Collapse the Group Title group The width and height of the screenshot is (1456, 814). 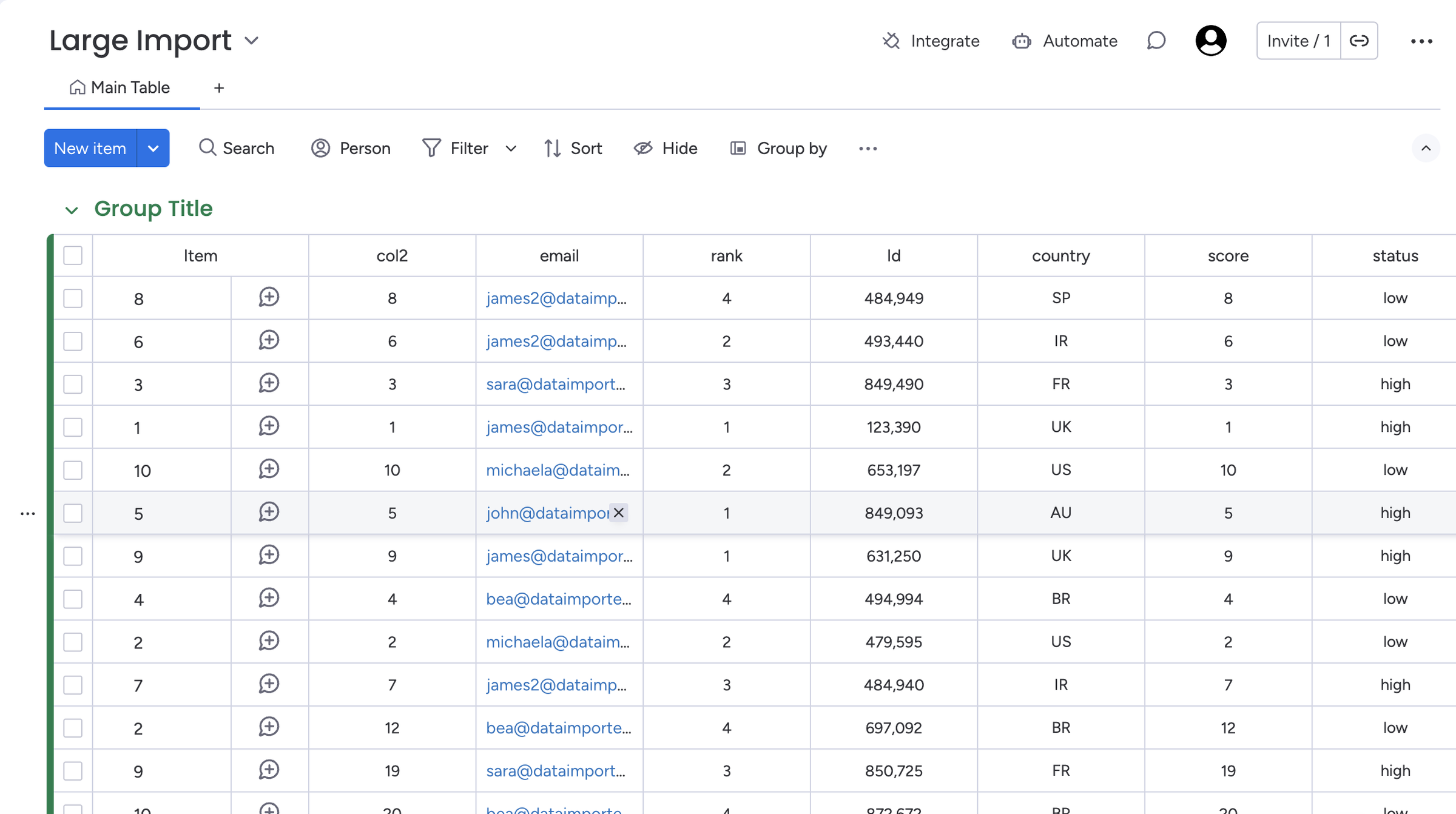[x=72, y=210]
